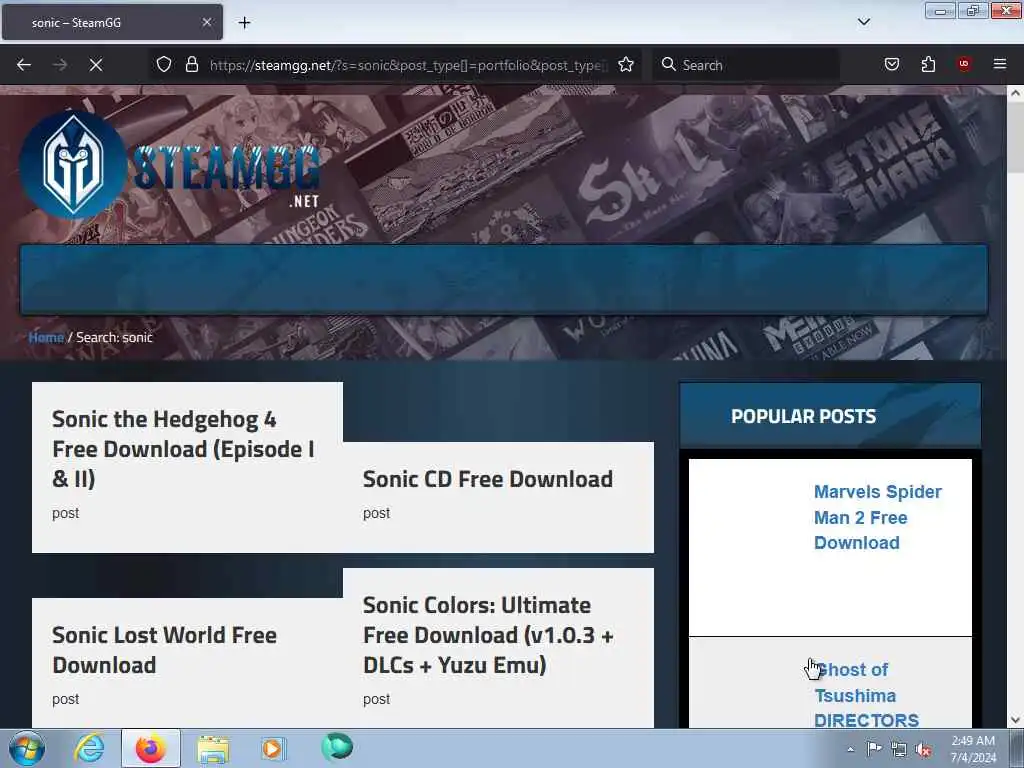This screenshot has height=768, width=1024.
Task: Click the forward navigation arrow
Action: click(x=59, y=65)
